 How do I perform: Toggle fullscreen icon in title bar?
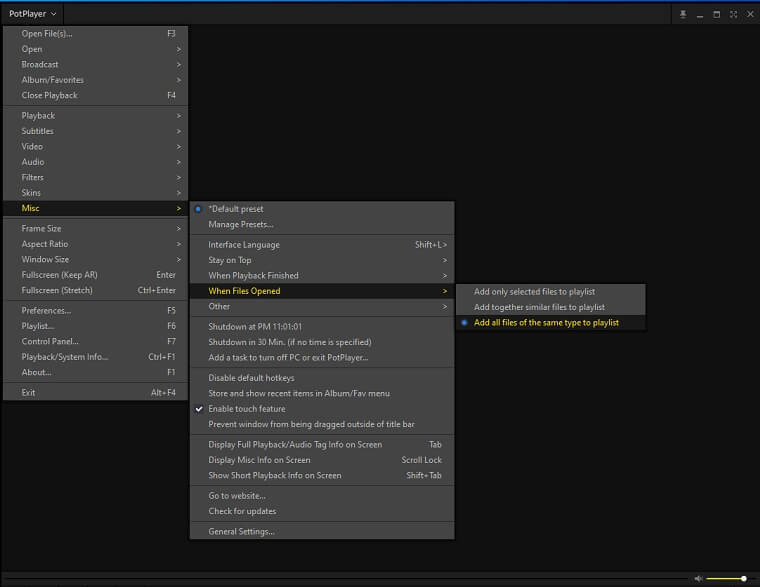point(733,15)
